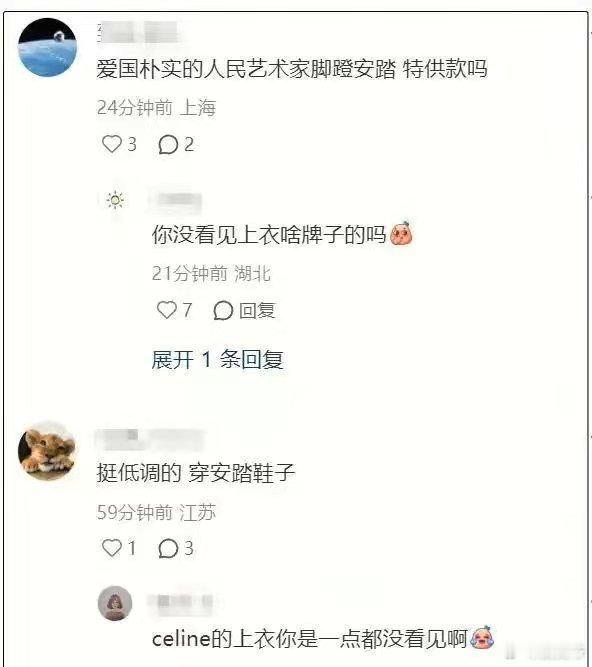
Task: Like the comment posted 24分钟前 from 上海
Action: [x=112, y=144]
